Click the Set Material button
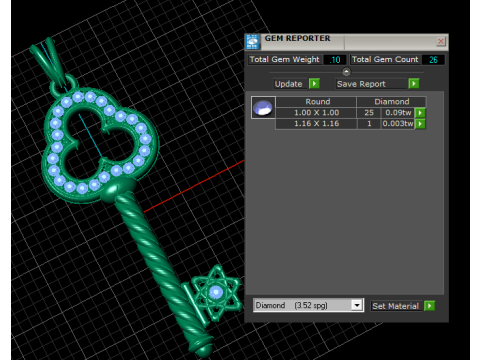480x360 pixels. point(397,306)
